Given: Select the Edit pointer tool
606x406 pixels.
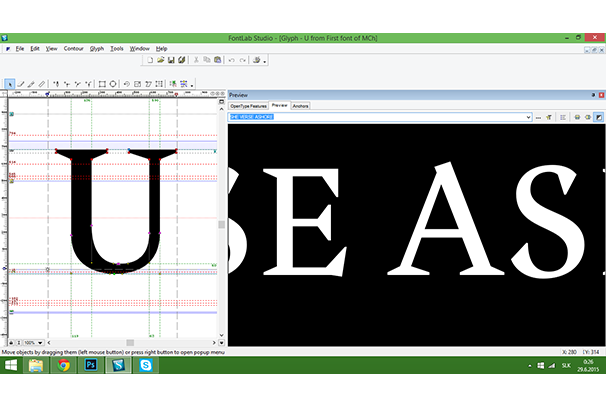Looking at the screenshot, I should [10, 84].
